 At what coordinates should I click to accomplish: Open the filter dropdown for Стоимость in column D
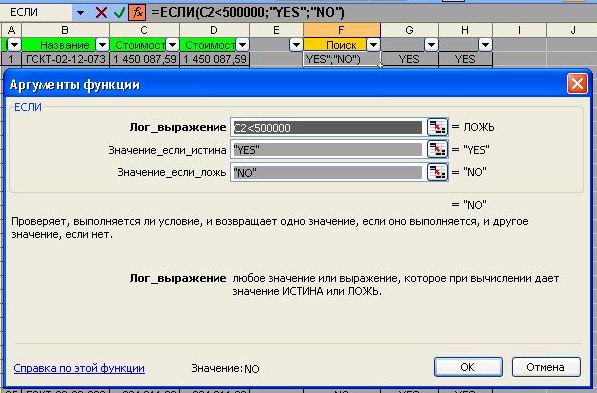point(242,45)
